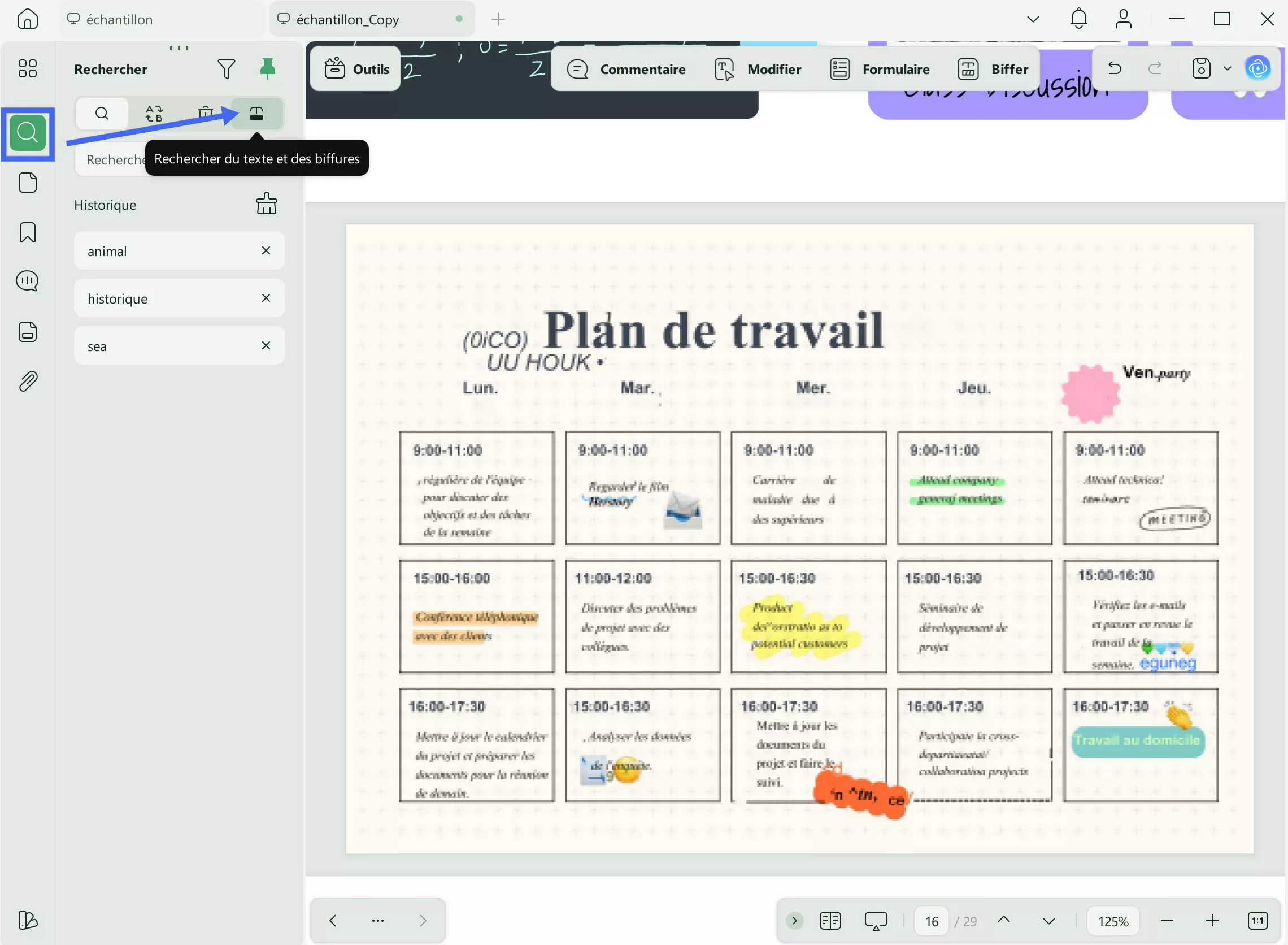Open the bookmarks panel icon

[28, 232]
